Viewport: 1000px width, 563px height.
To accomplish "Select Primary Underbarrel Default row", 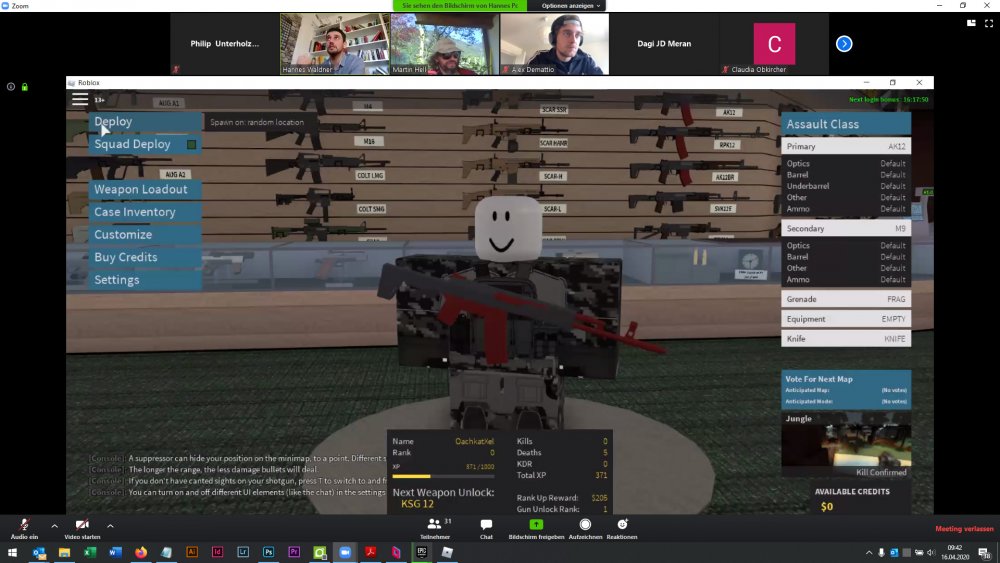I will [846, 186].
